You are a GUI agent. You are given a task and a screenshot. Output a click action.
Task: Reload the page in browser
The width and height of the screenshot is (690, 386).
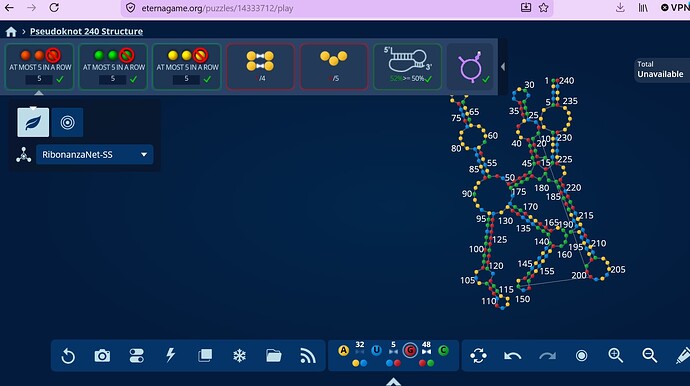(54, 7)
